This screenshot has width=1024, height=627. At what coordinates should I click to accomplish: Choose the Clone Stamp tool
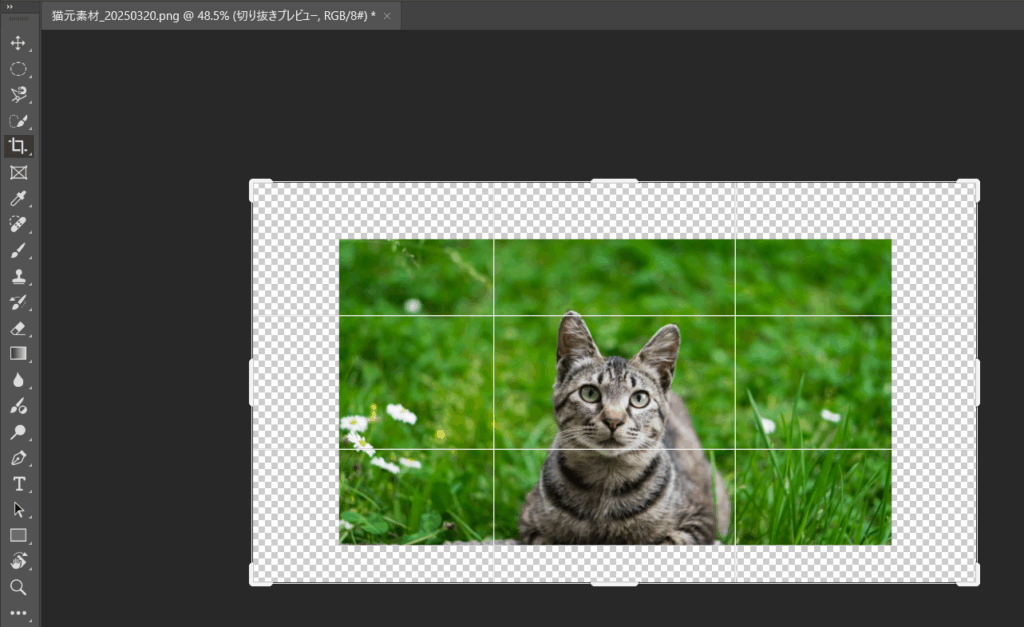pos(18,277)
